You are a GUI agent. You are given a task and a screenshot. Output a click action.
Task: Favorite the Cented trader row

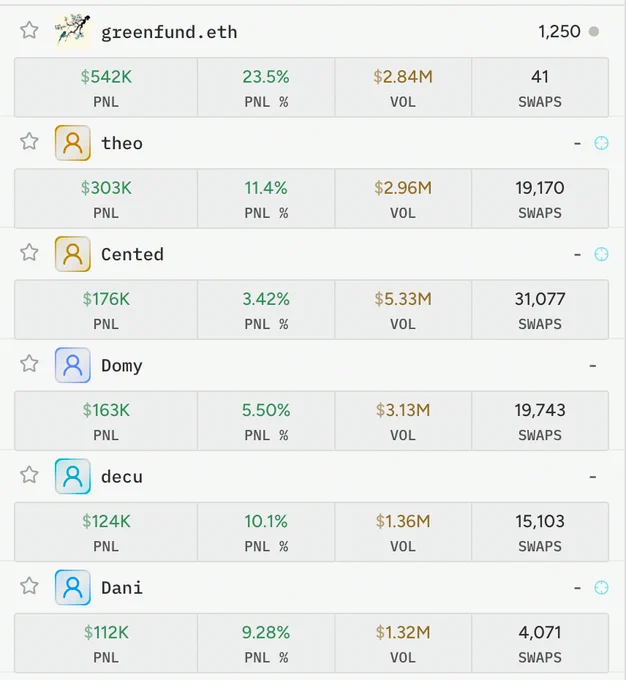[29, 252]
